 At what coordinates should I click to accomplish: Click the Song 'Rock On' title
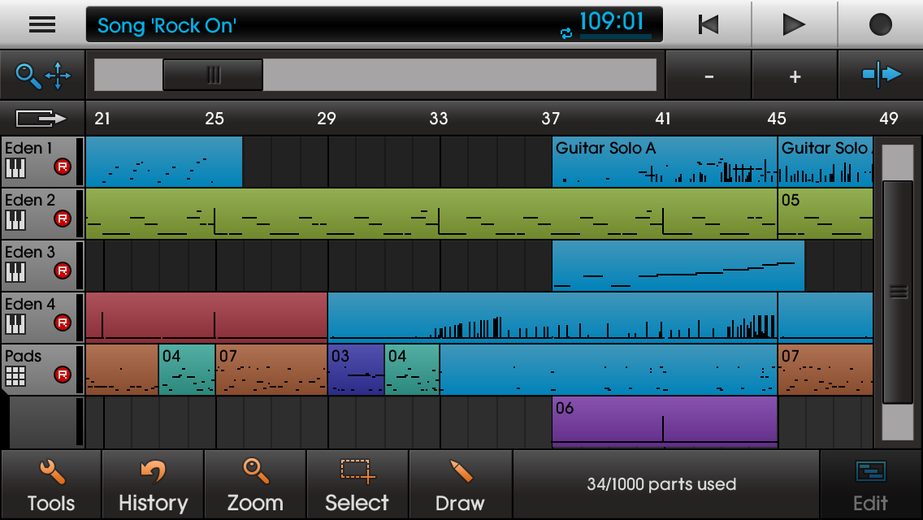point(167,25)
